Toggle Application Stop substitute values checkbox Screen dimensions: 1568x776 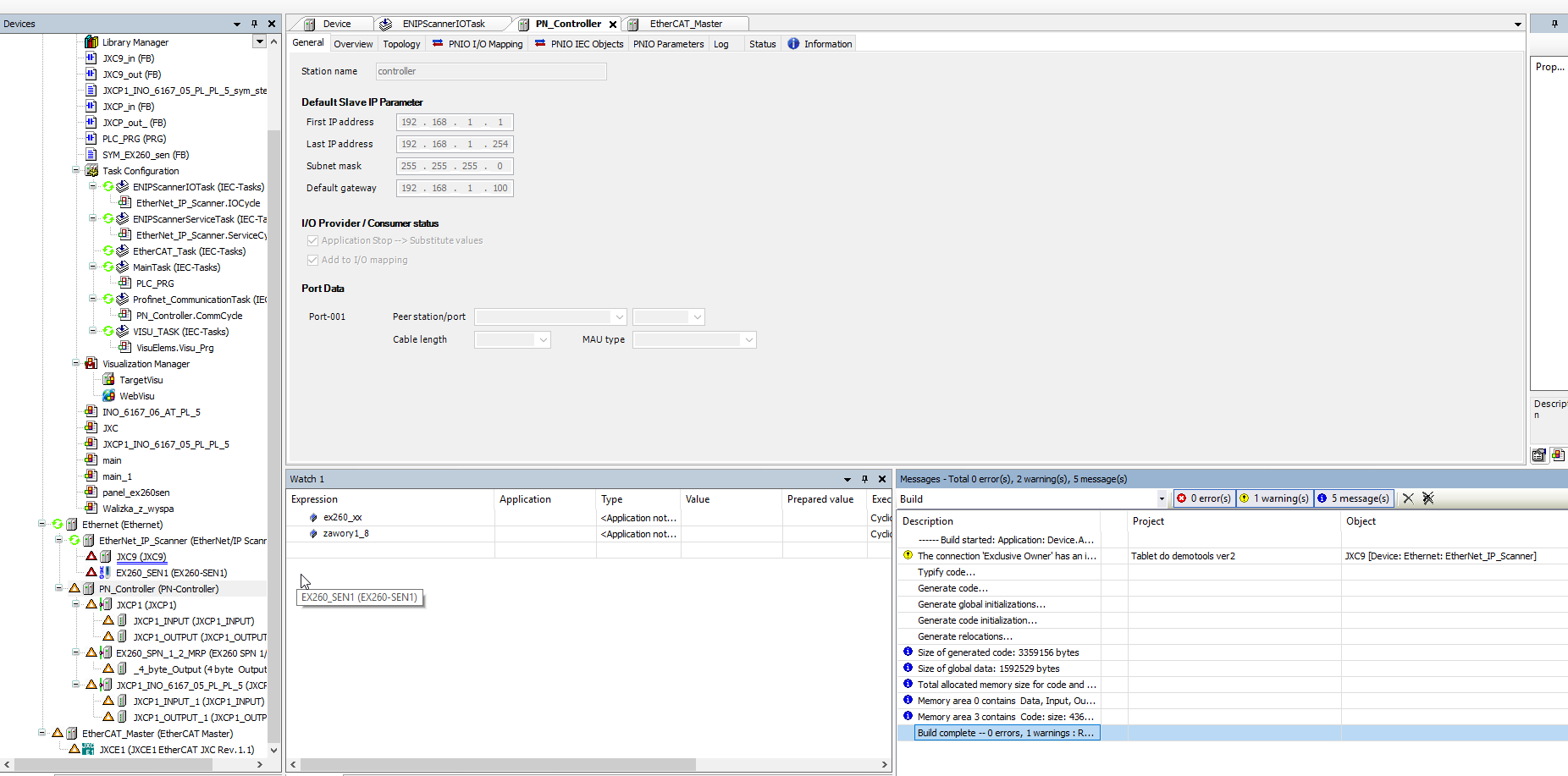click(x=312, y=240)
